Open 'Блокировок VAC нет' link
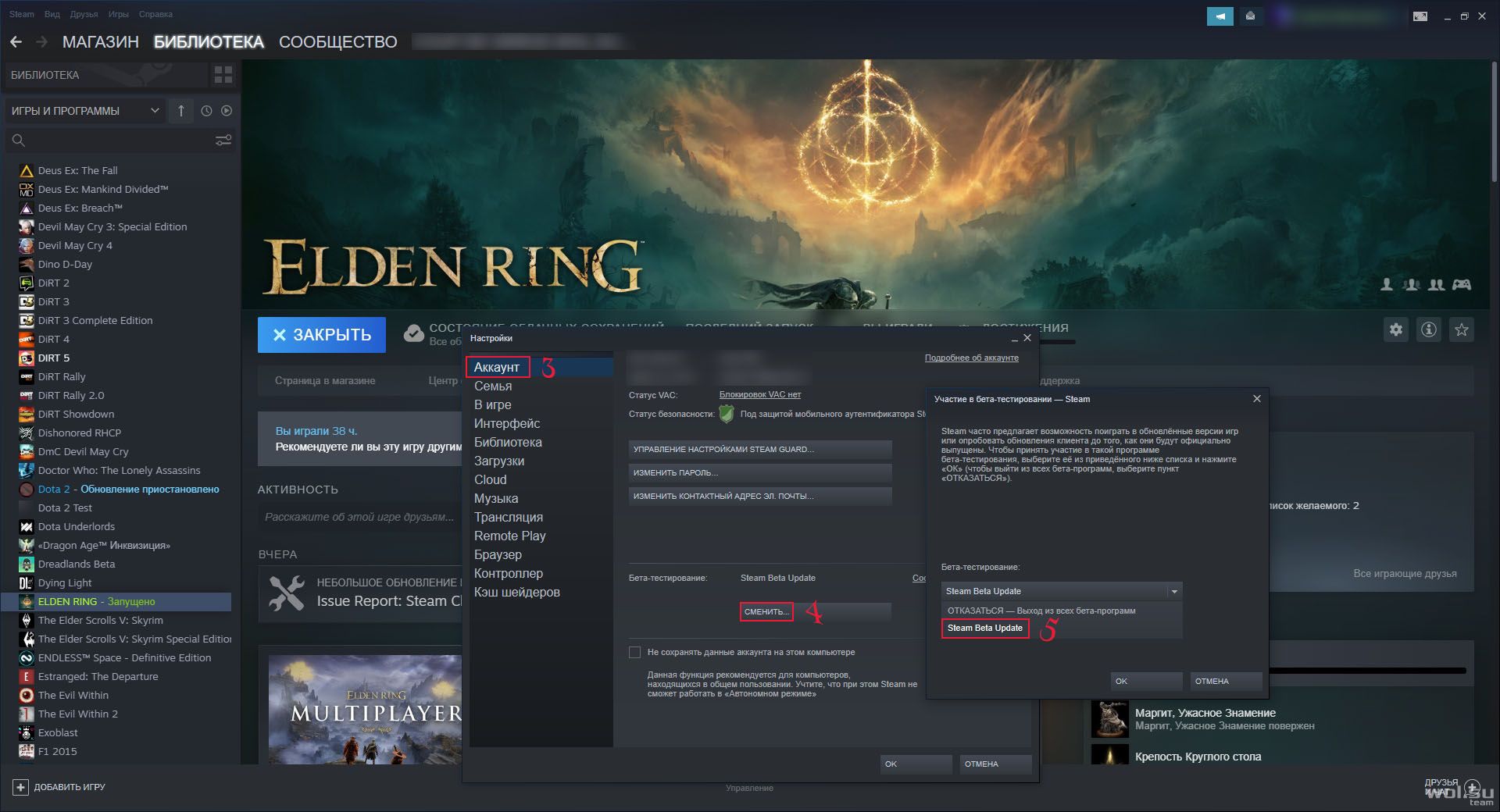Image resolution: width=1500 pixels, height=812 pixels. (760, 394)
